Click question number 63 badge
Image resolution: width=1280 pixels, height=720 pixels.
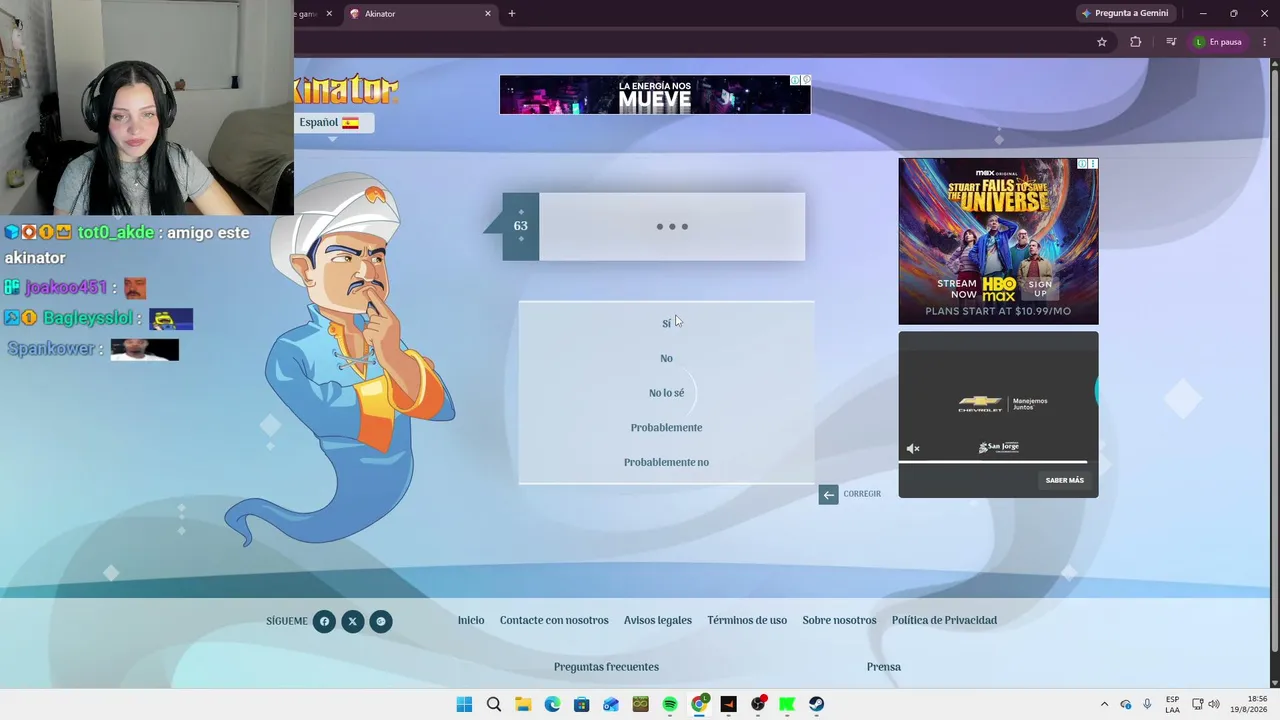(x=520, y=226)
